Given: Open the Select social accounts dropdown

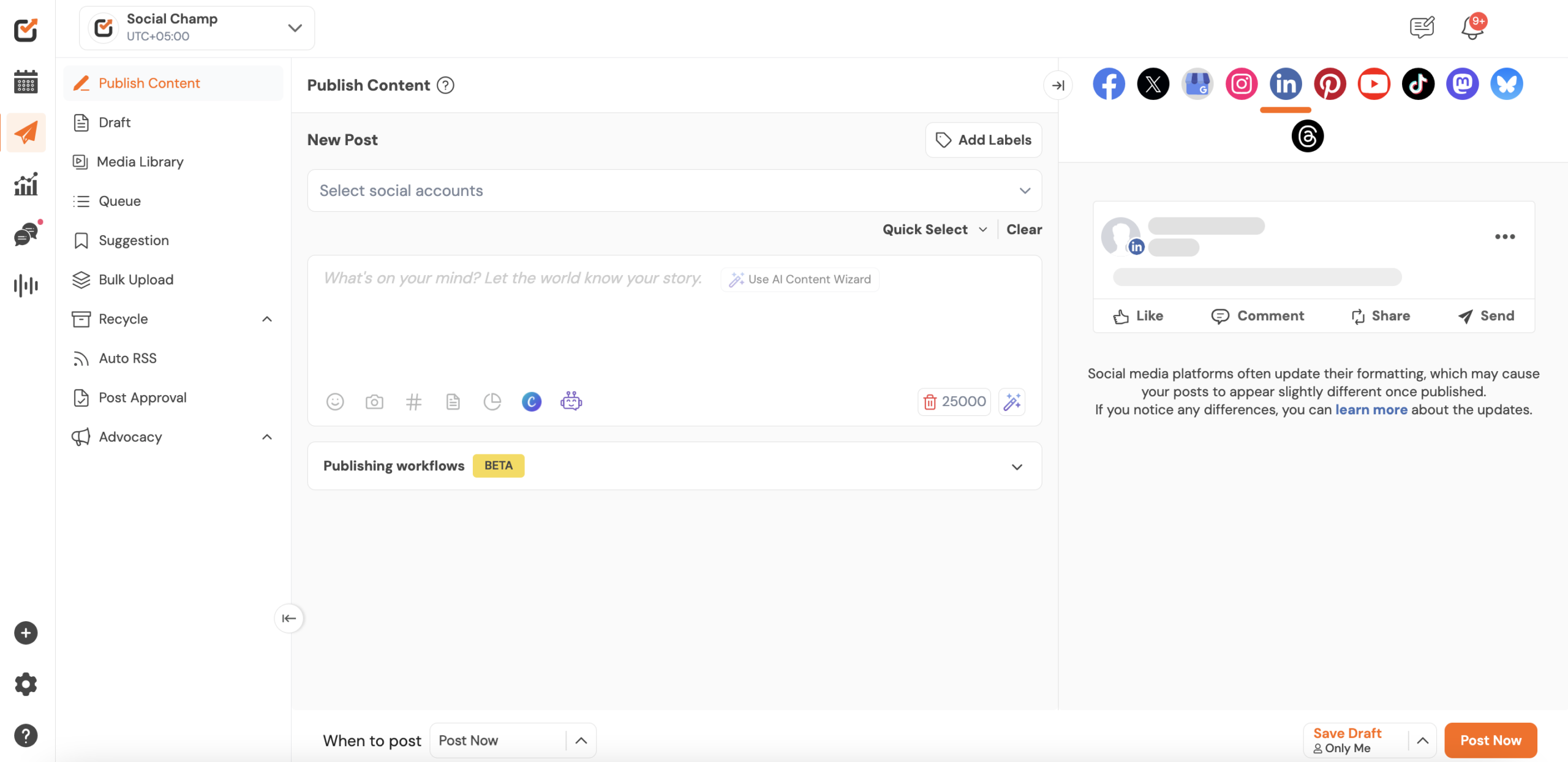Looking at the screenshot, I should pyautogui.click(x=674, y=190).
